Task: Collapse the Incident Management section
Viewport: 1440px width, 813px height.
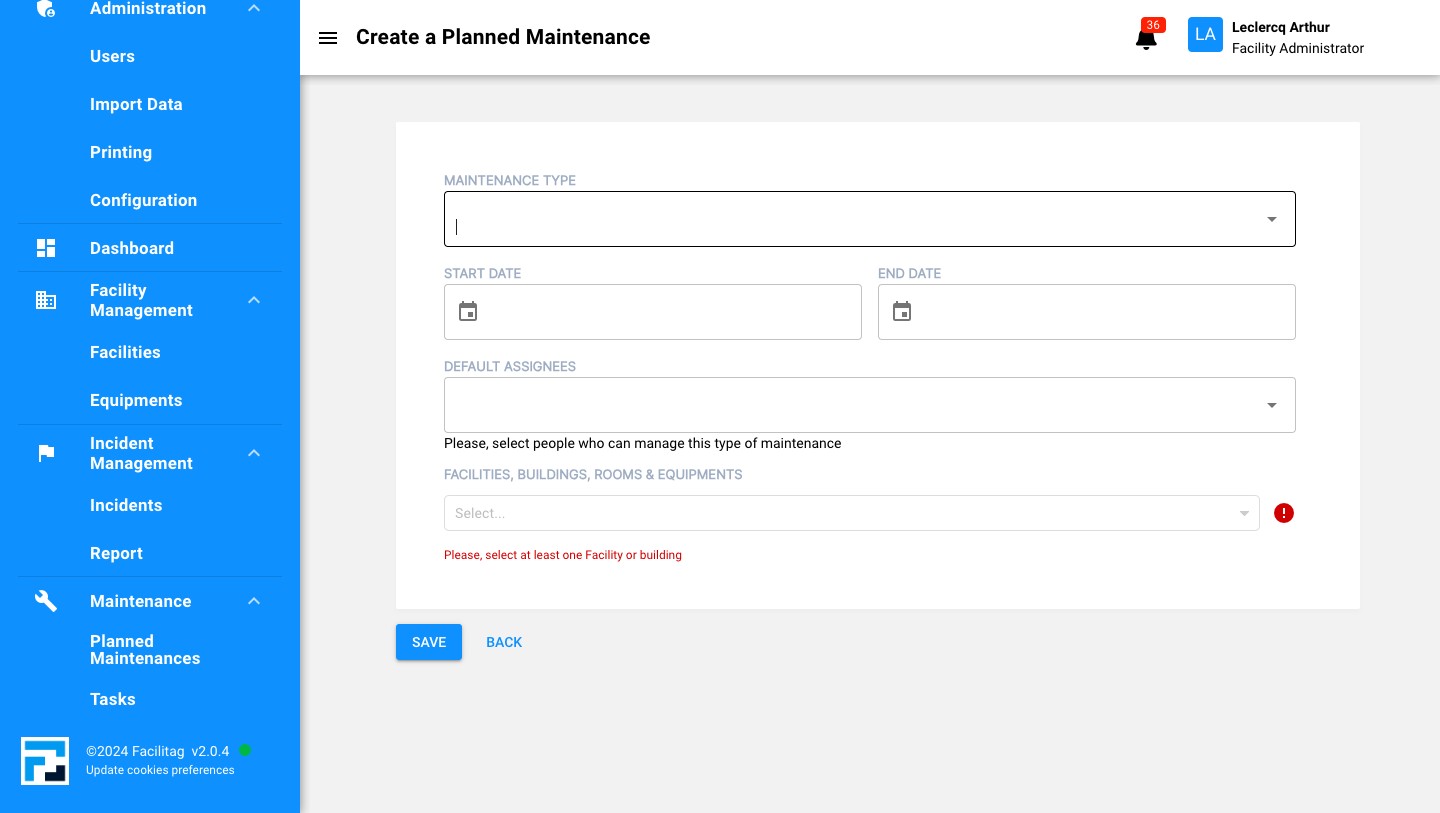Action: coord(254,453)
